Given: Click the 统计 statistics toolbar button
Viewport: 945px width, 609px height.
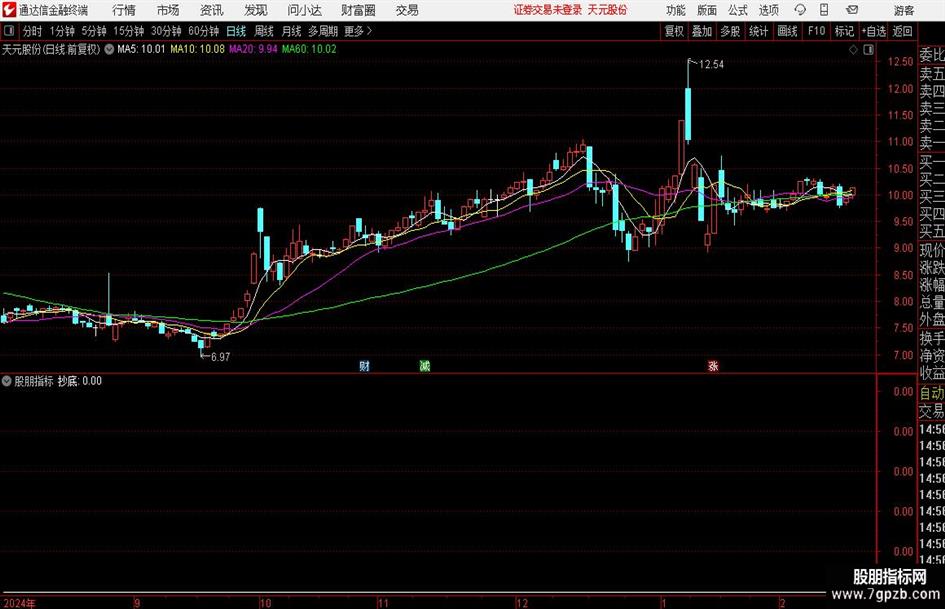Looking at the screenshot, I should coord(758,31).
